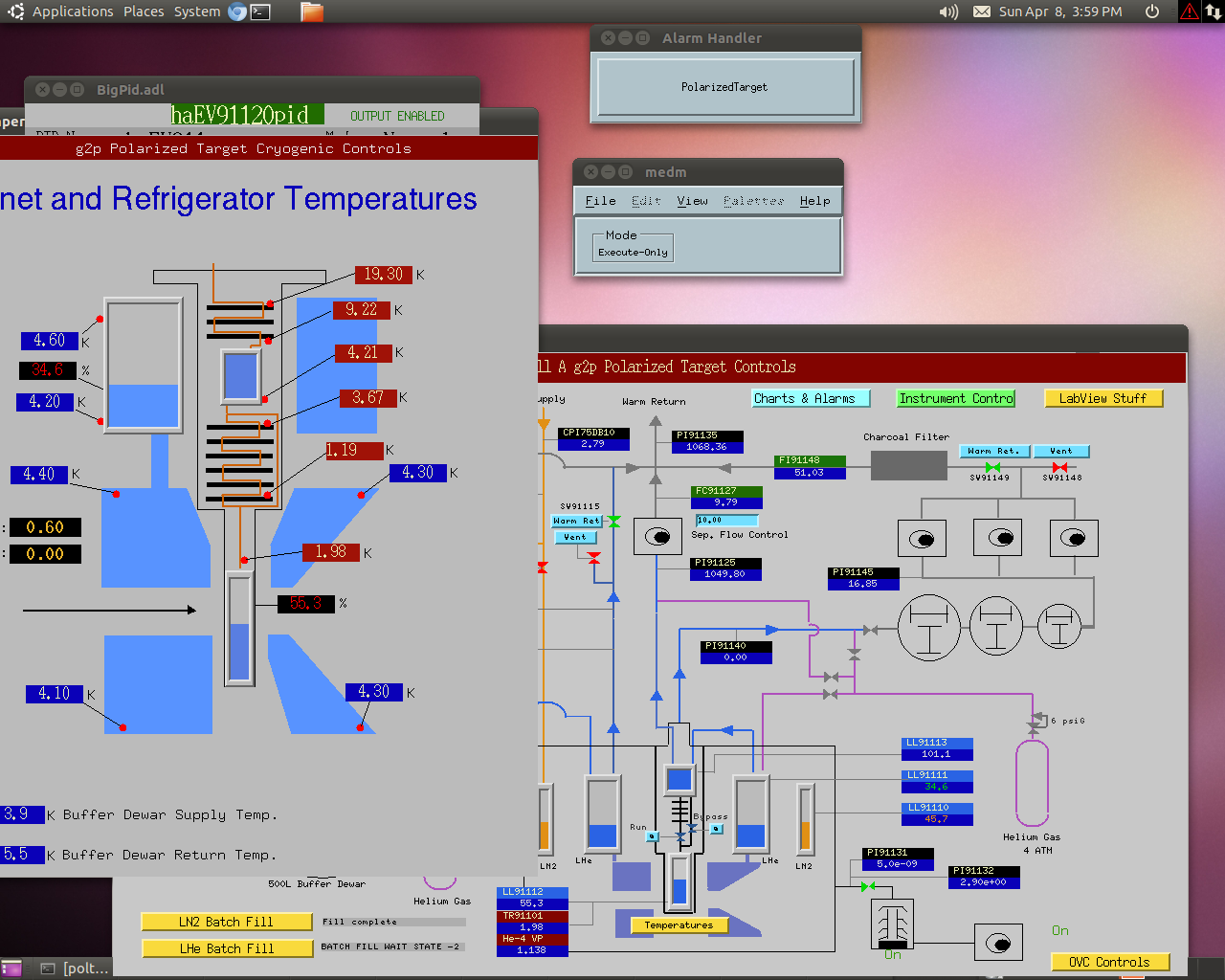Toggle Vent for valve SV91148
Screen dimensions: 1225x980
1061,451
